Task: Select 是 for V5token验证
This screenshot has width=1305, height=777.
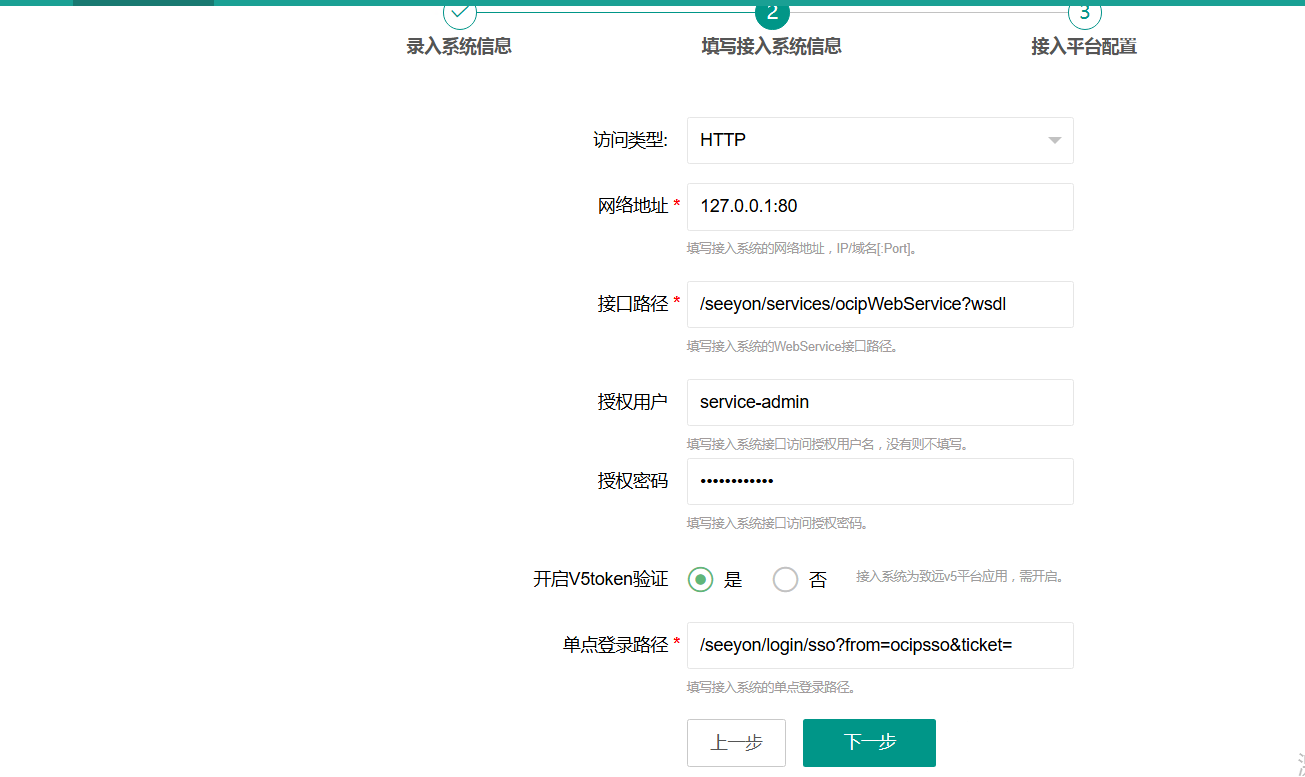Action: pyautogui.click(x=701, y=579)
